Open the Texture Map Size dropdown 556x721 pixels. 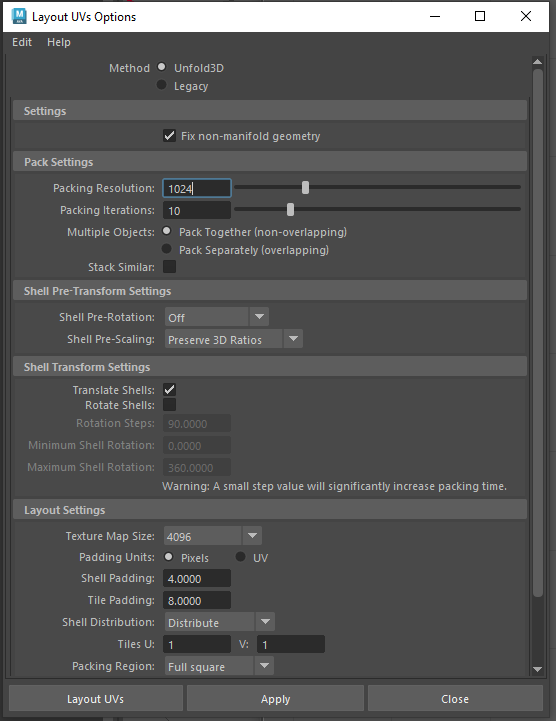tap(213, 536)
